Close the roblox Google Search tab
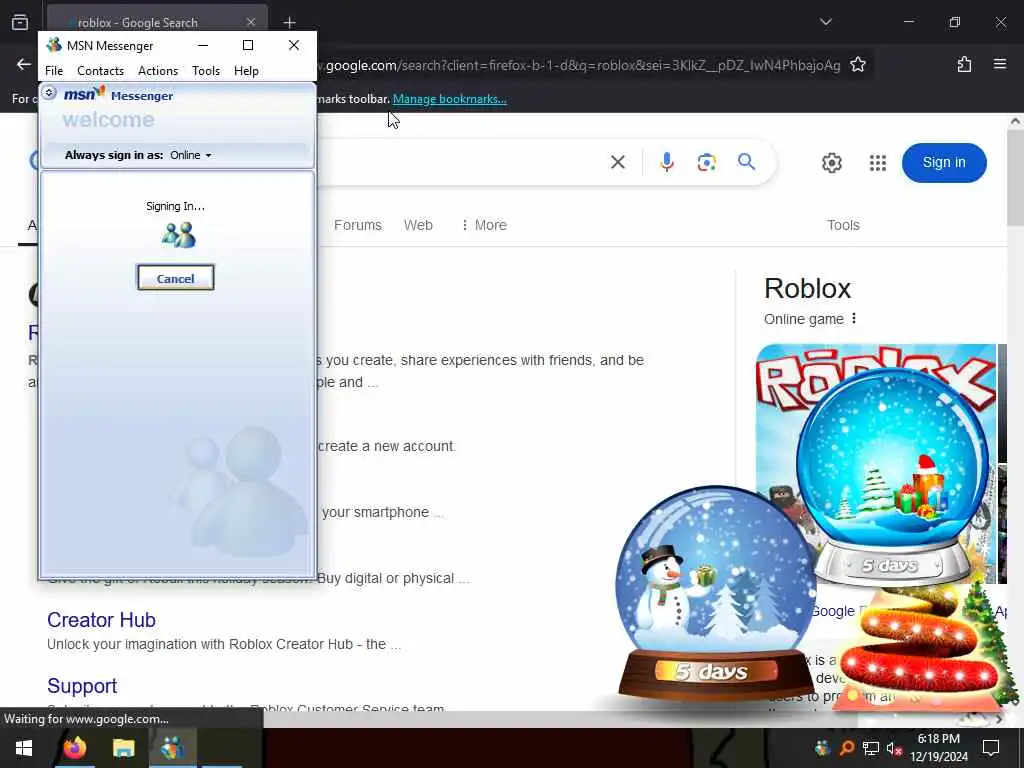 point(251,22)
